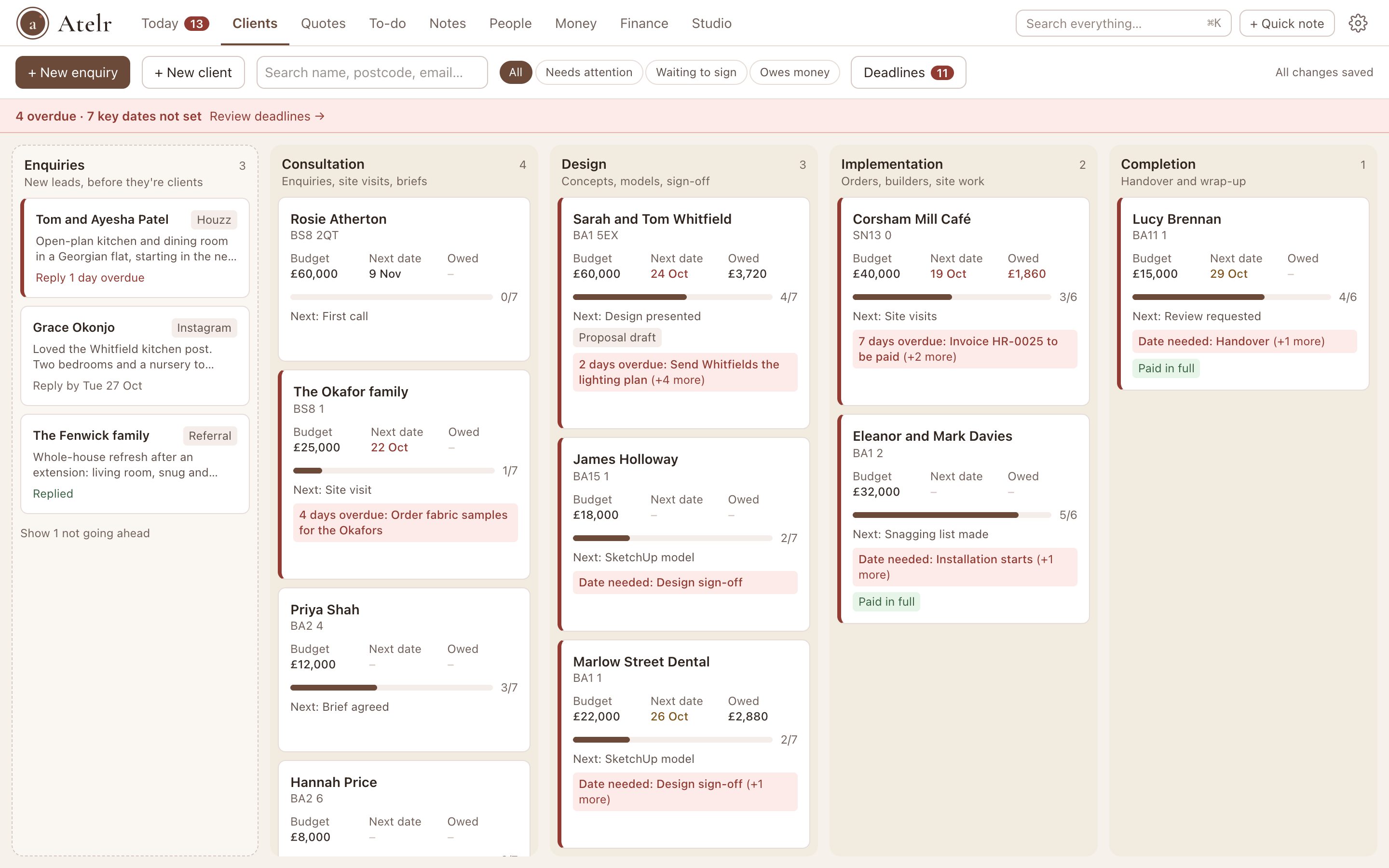The image size is (1389, 868).
Task: Follow the Review deadlines link
Action: (x=267, y=116)
